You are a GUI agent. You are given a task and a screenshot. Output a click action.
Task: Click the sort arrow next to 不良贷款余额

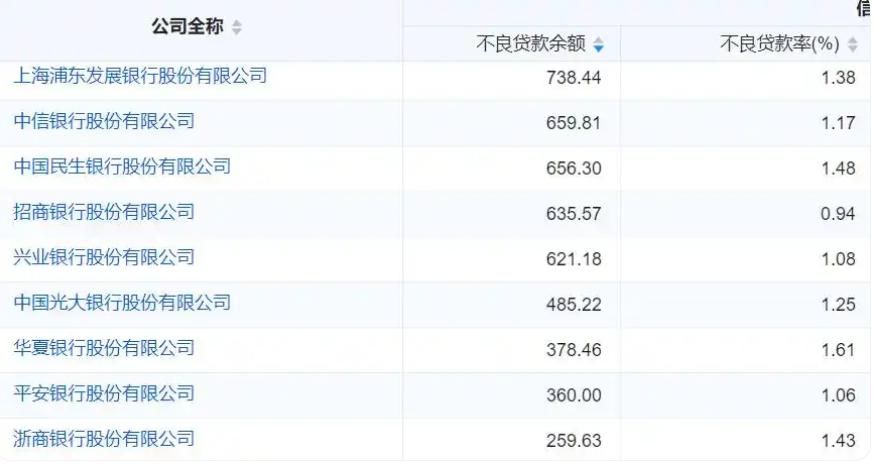598,45
